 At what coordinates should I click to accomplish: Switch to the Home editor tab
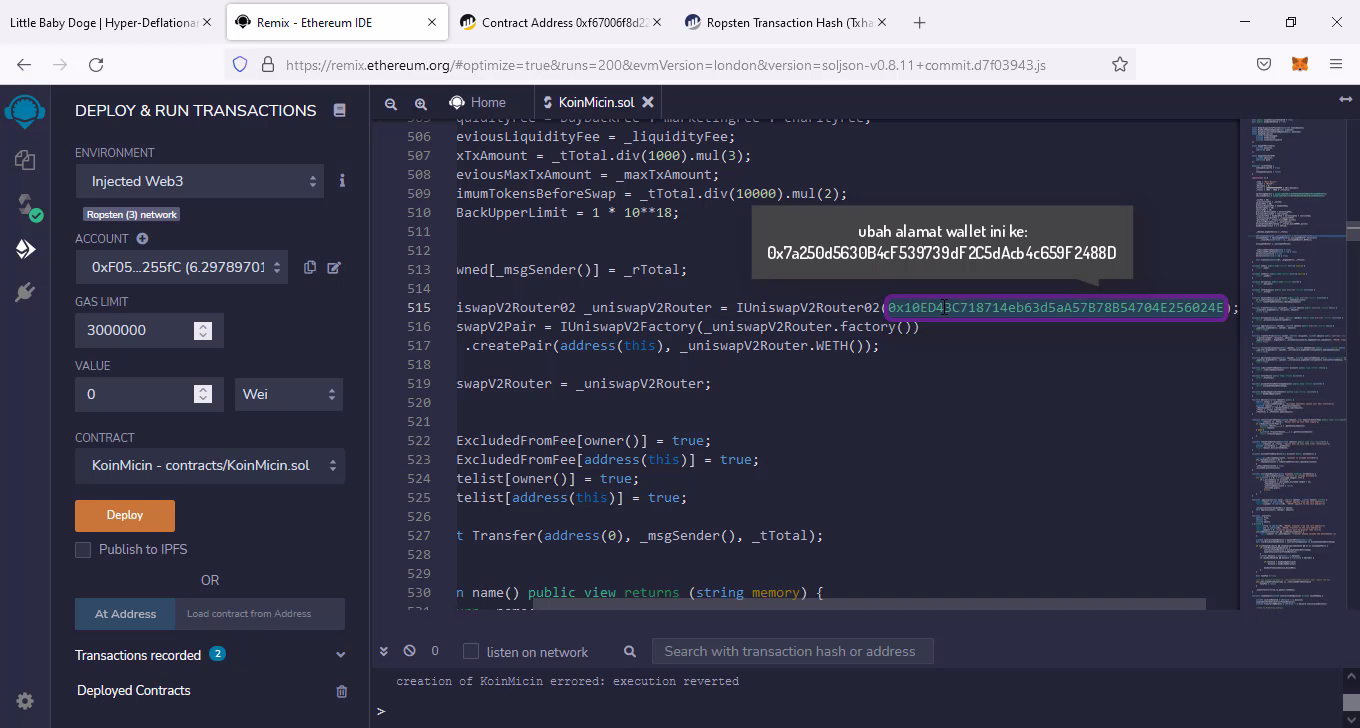coord(477,102)
